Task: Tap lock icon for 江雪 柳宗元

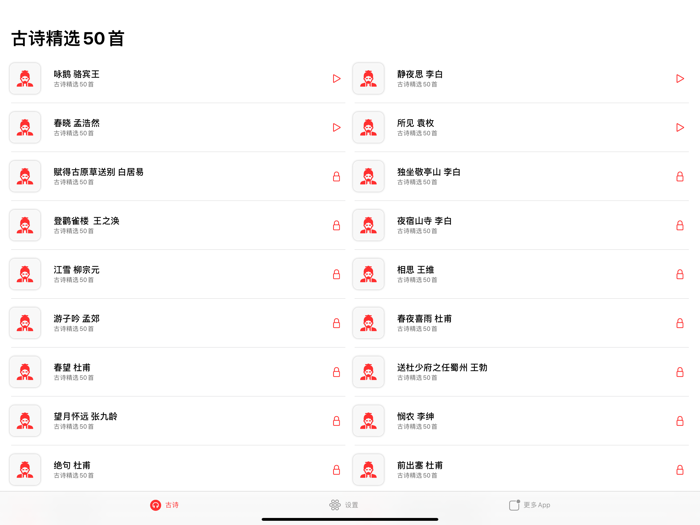Action: click(x=337, y=274)
